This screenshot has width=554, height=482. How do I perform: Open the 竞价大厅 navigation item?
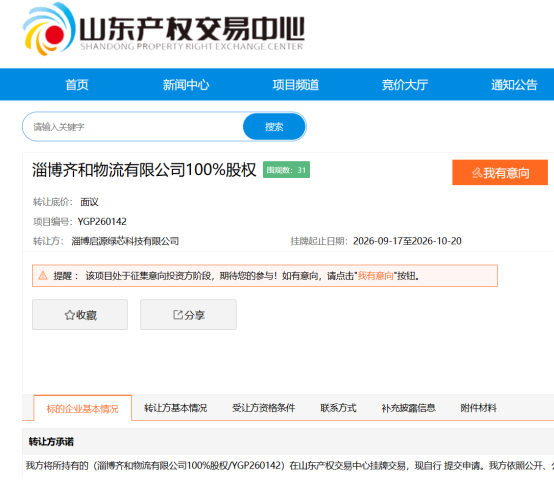coord(405,85)
